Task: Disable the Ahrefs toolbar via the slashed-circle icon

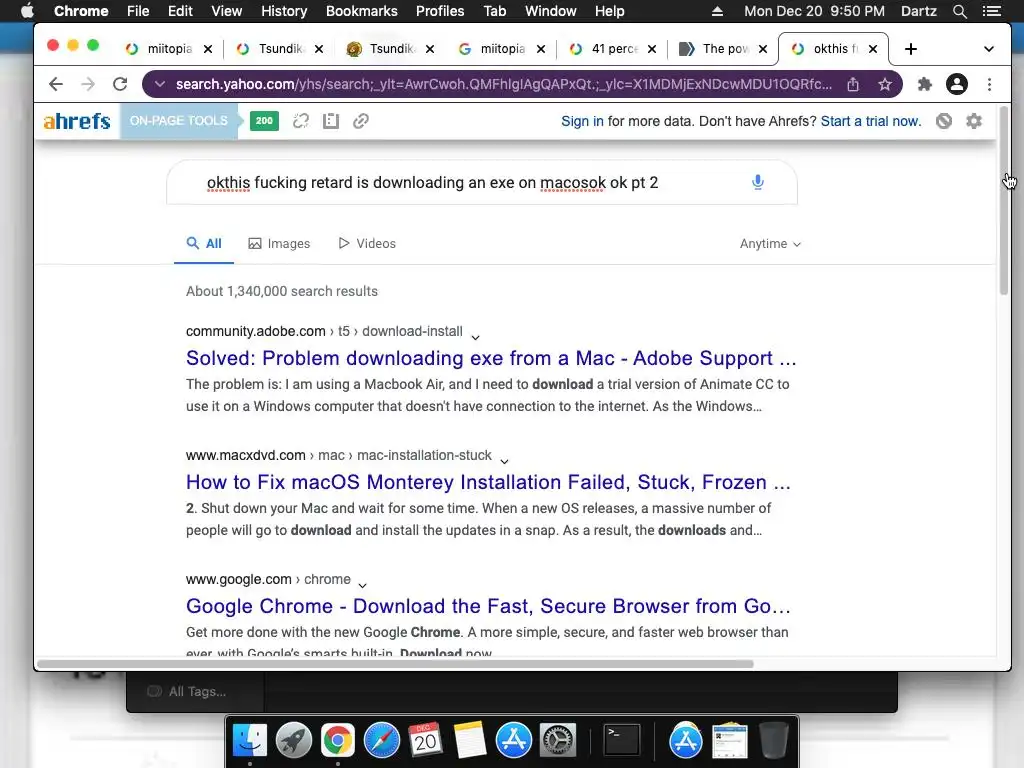Action: pyautogui.click(x=944, y=121)
